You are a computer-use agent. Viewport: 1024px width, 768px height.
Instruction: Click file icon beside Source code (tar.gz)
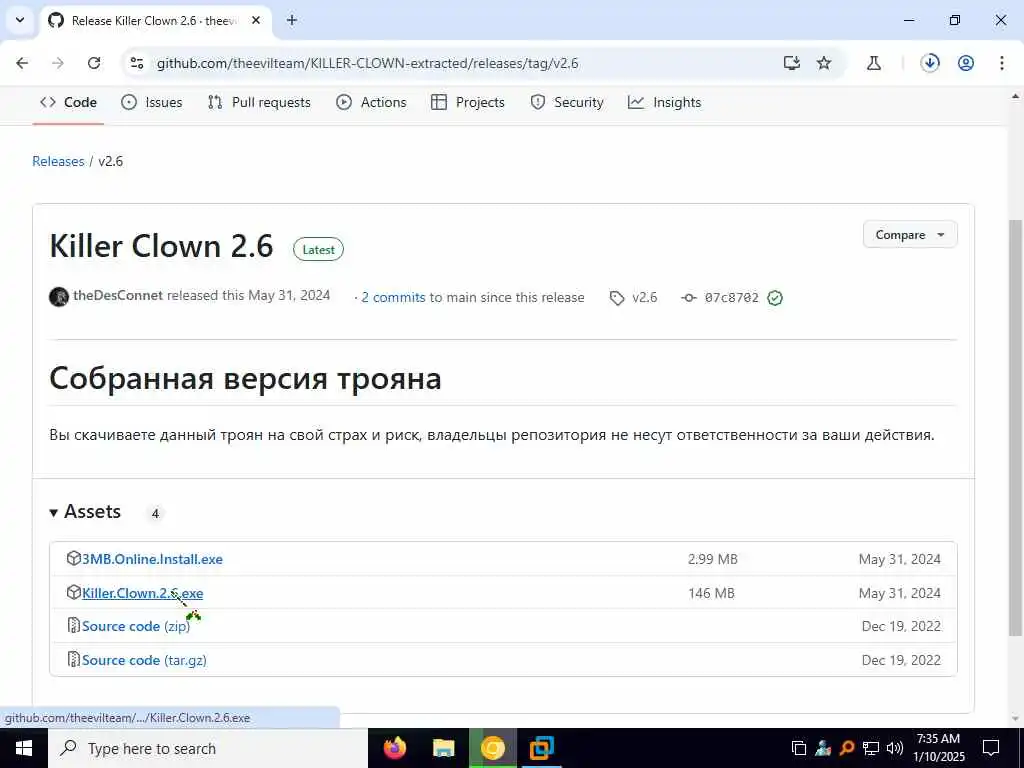[74, 660]
